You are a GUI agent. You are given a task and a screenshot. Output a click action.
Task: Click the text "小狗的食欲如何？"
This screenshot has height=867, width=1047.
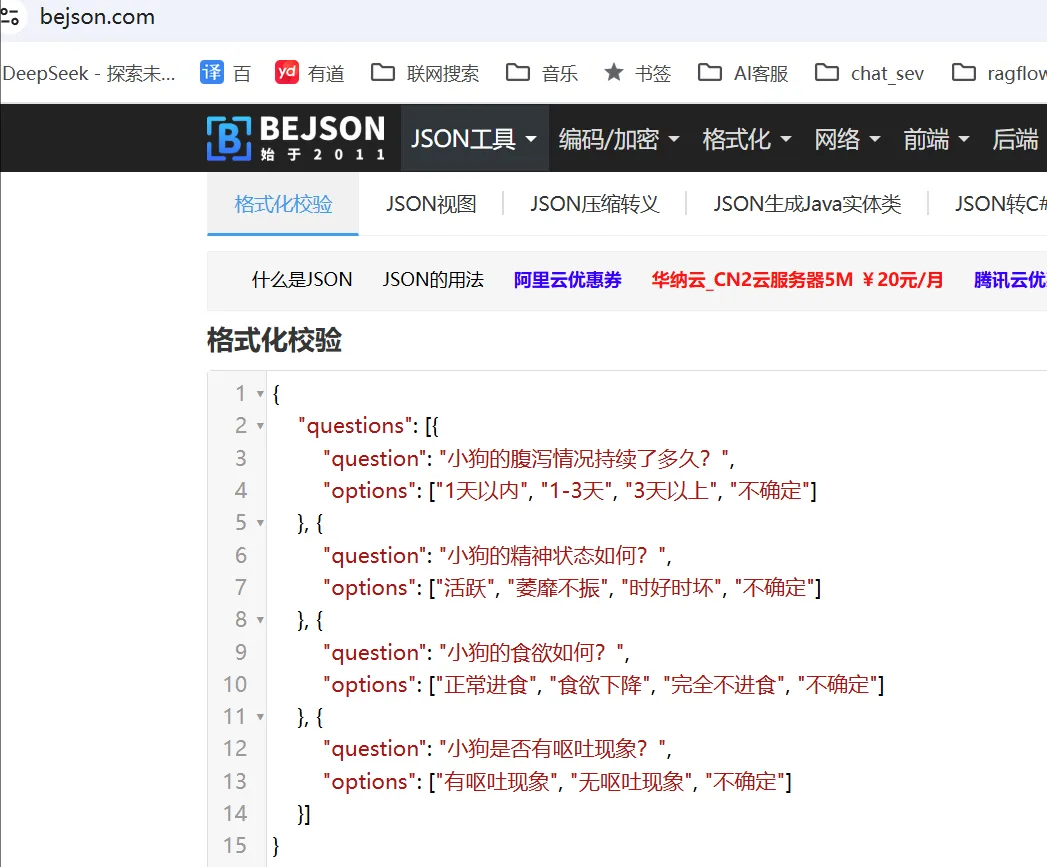tap(532, 652)
